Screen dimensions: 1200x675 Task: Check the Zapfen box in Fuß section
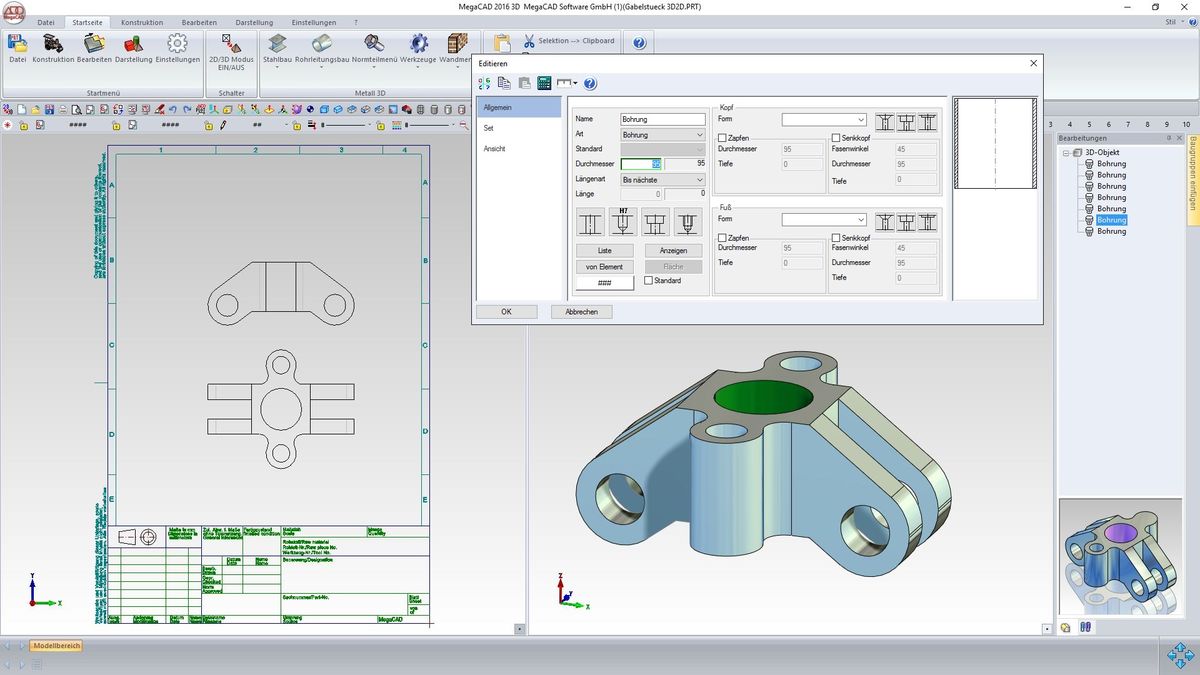[x=723, y=238]
